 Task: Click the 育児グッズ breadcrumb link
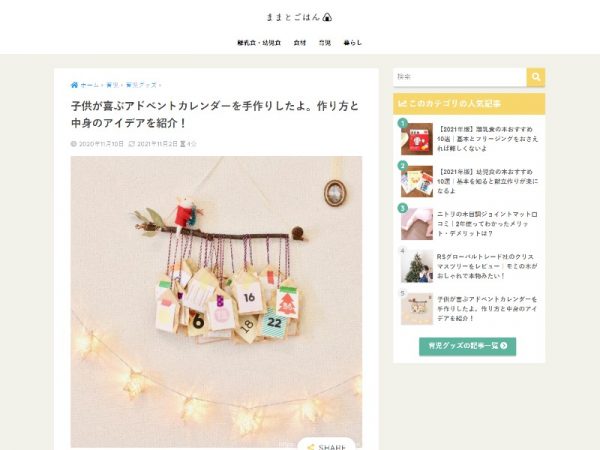click(x=141, y=85)
